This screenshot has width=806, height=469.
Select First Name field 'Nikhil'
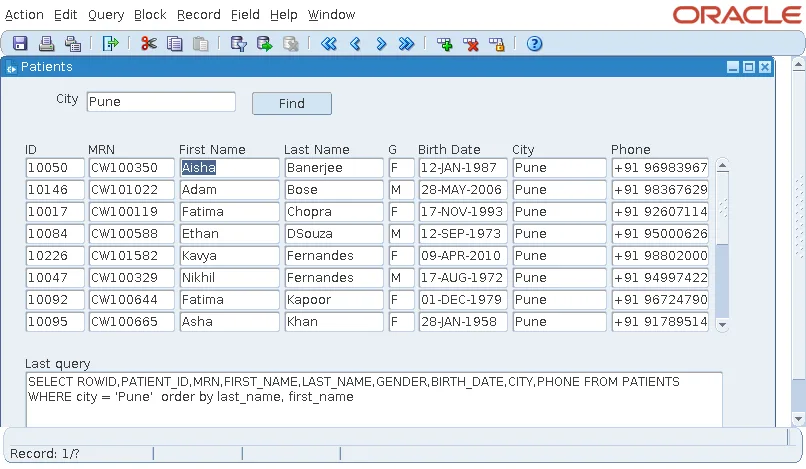tap(229, 278)
